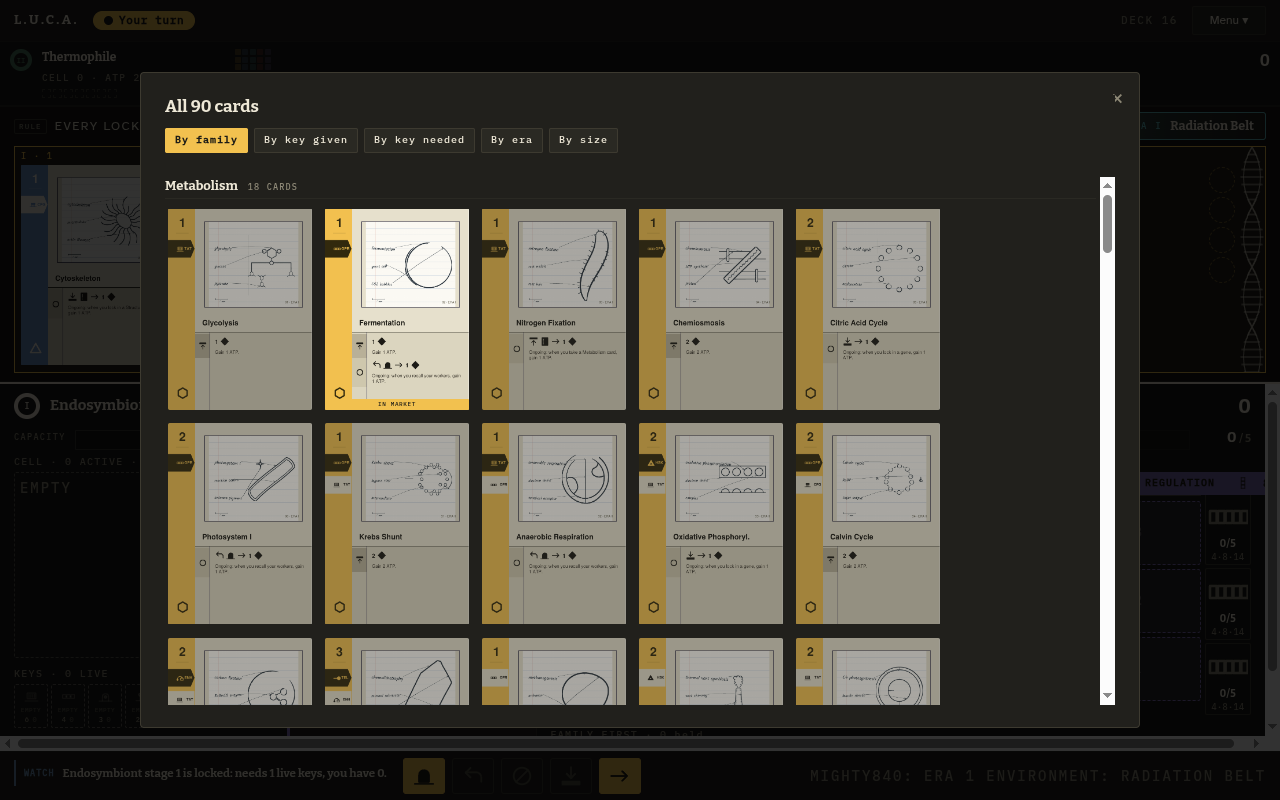Click the card list scrollbar down arrow
This screenshot has height=800, width=1280.
pos(1107,696)
